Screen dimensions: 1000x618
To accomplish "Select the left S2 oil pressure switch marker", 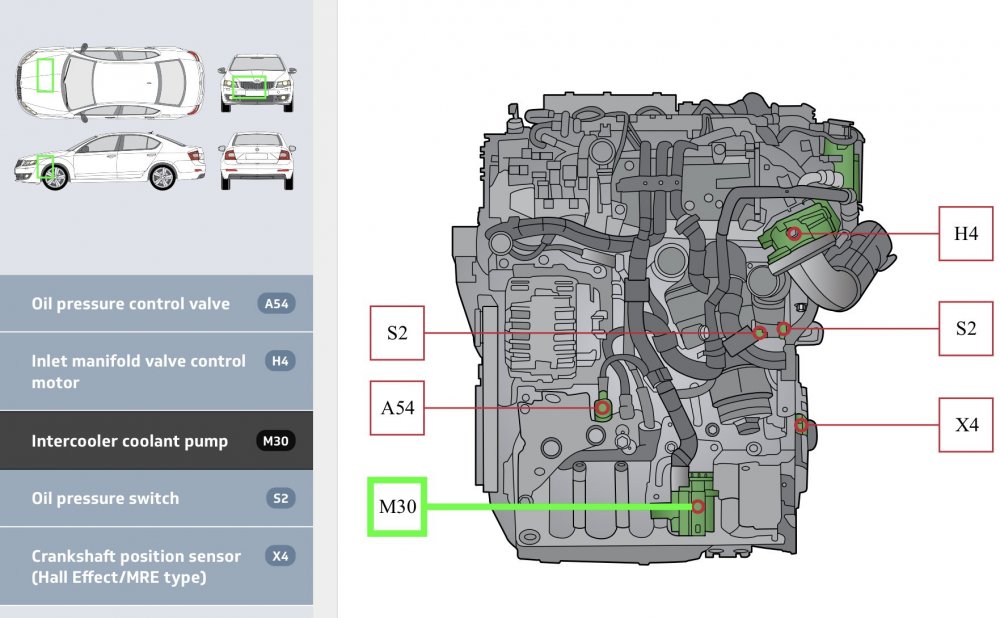I will pyautogui.click(x=758, y=335).
